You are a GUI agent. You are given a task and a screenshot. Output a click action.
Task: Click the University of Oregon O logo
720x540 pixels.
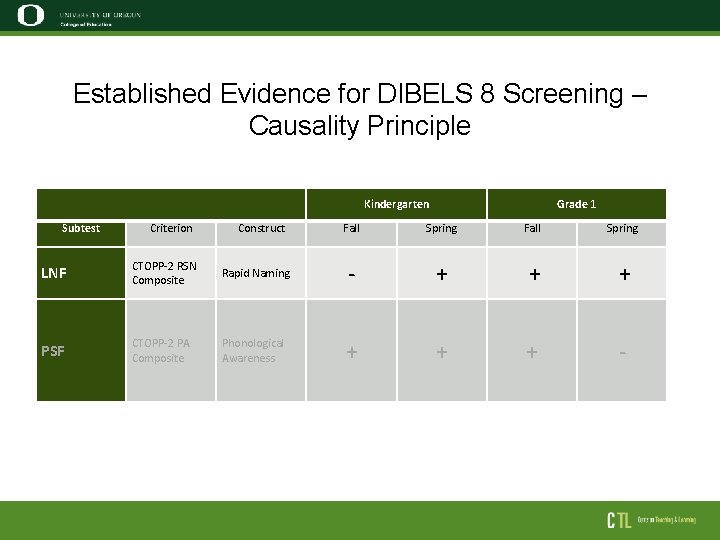pos(31,15)
